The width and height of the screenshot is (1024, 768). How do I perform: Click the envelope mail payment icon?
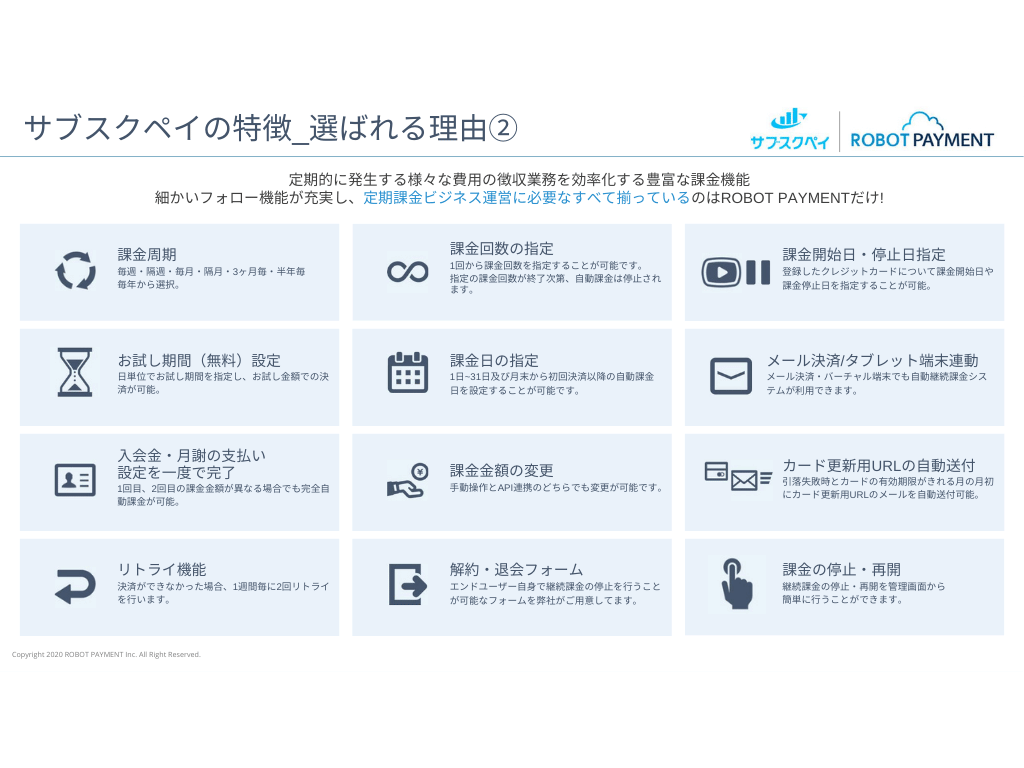tap(731, 376)
